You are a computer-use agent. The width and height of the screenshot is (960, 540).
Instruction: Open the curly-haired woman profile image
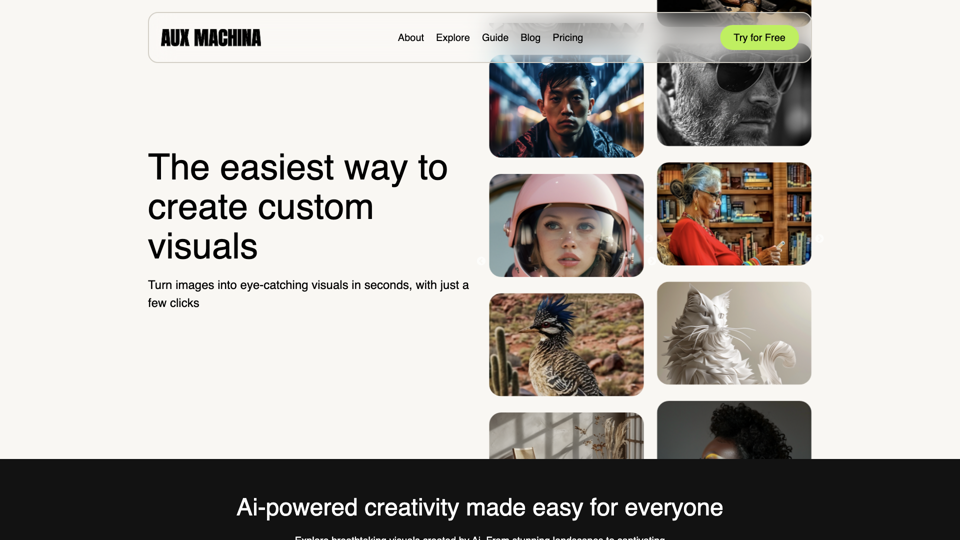(734, 430)
